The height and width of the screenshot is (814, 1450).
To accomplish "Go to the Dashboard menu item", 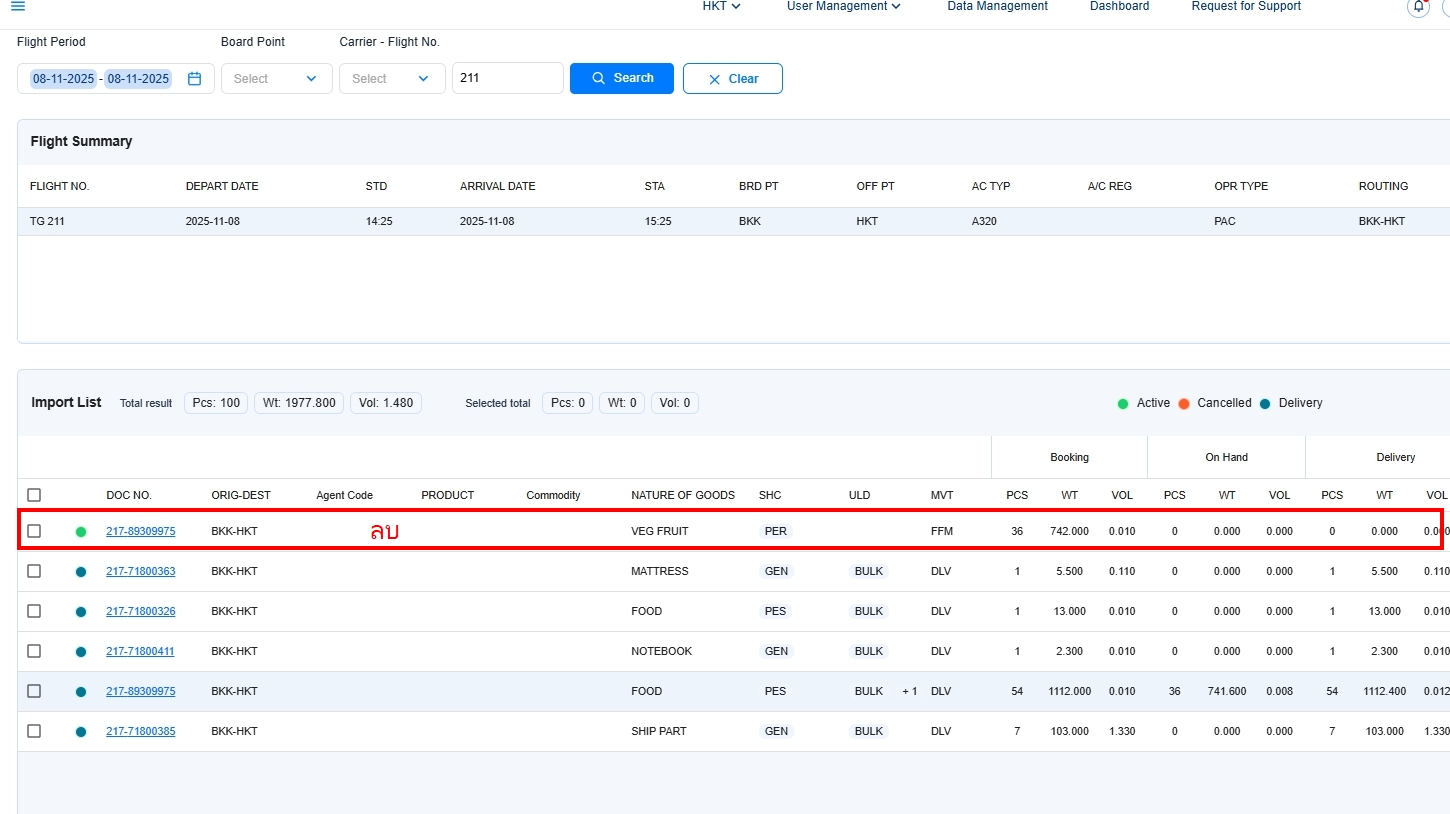I will (x=1119, y=7).
